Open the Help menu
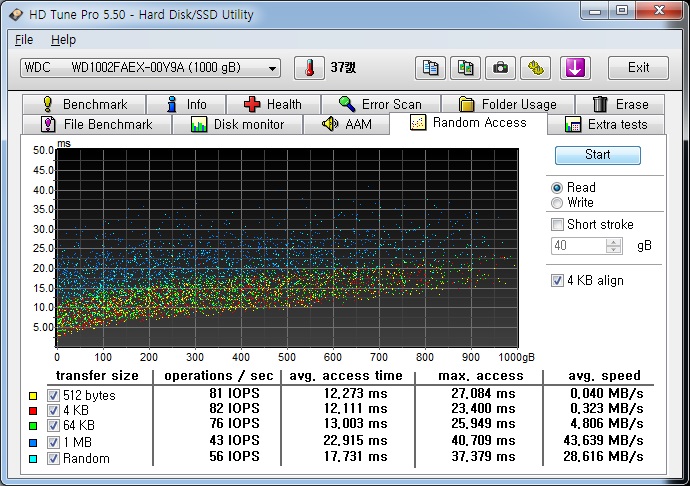The height and width of the screenshot is (486, 690). (x=63, y=40)
